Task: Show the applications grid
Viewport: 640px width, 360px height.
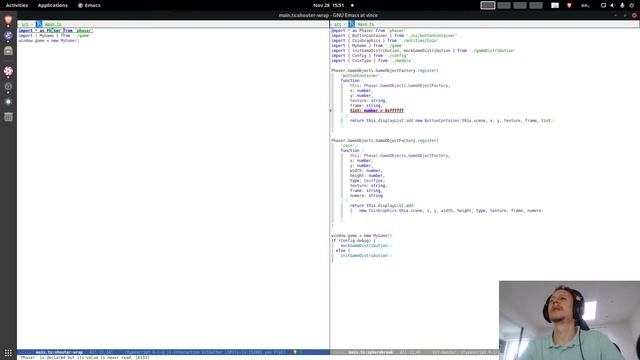Action: 8,352
